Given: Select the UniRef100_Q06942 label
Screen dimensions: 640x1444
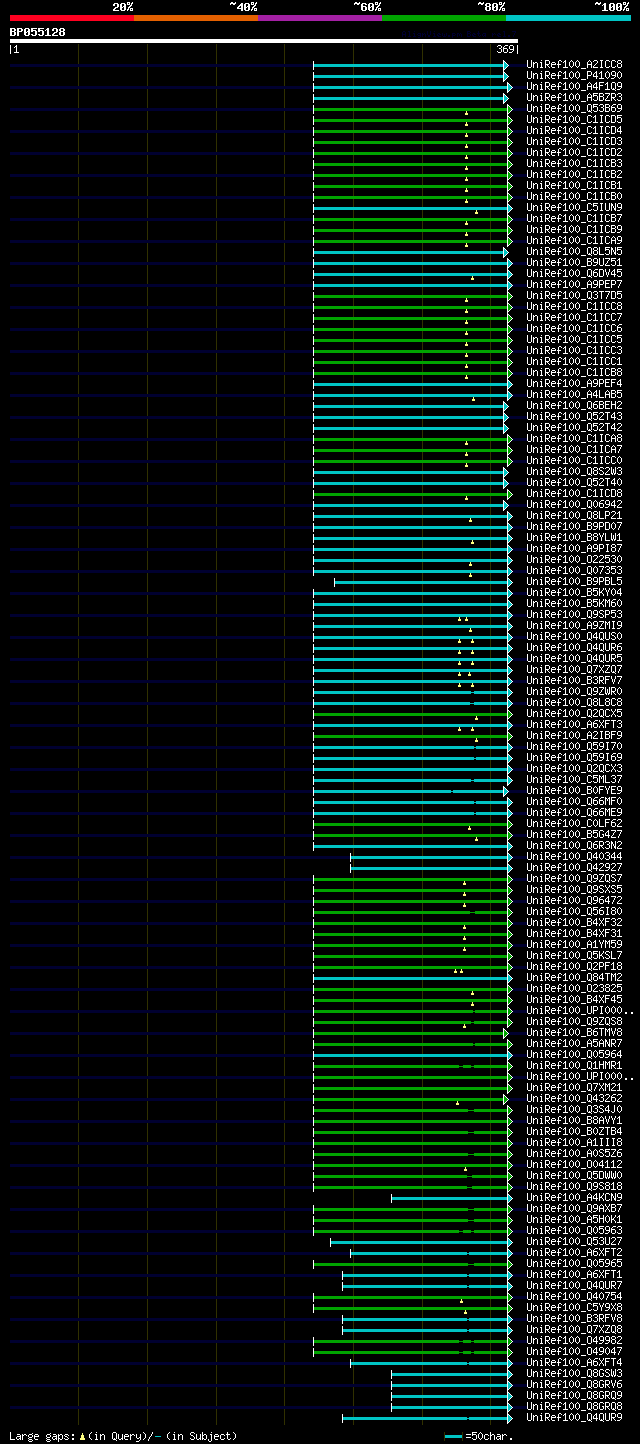Looking at the screenshot, I should (x=574, y=504).
